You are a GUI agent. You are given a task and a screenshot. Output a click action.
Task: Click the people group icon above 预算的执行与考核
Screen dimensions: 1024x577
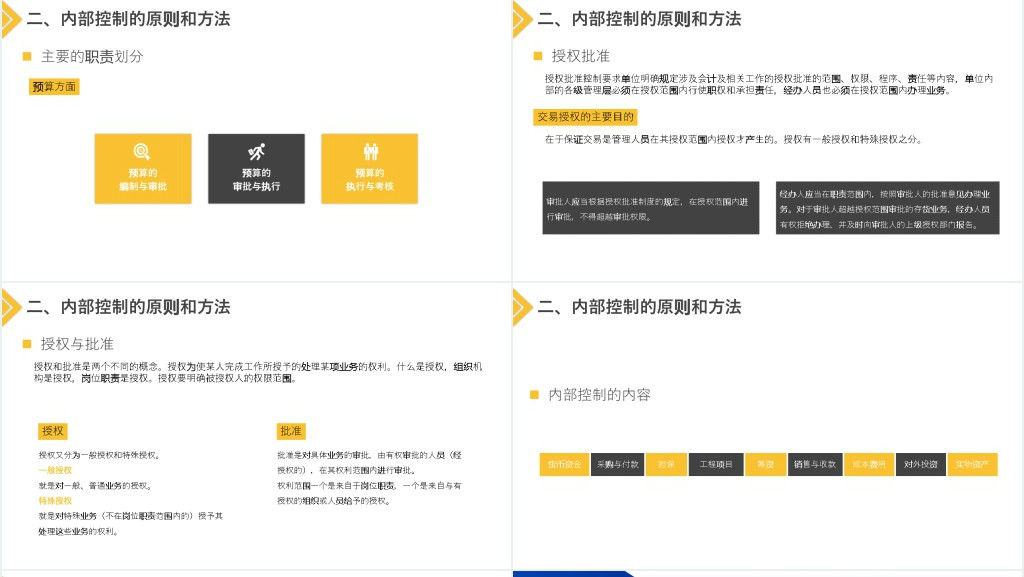pos(370,151)
